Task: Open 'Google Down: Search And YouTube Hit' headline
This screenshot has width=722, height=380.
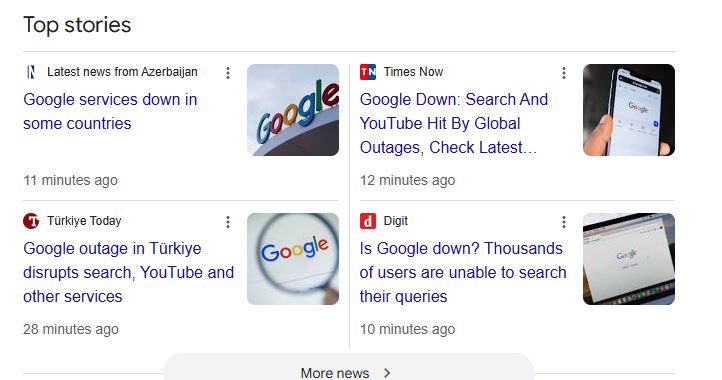Action: pos(454,123)
